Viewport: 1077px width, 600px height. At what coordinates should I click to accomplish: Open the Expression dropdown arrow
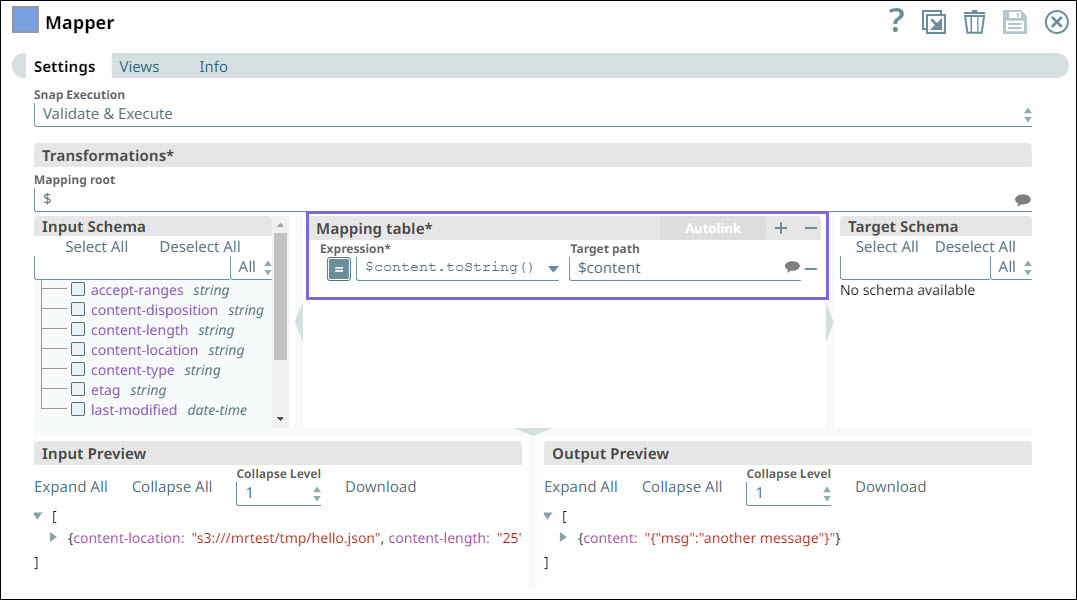[x=553, y=268]
